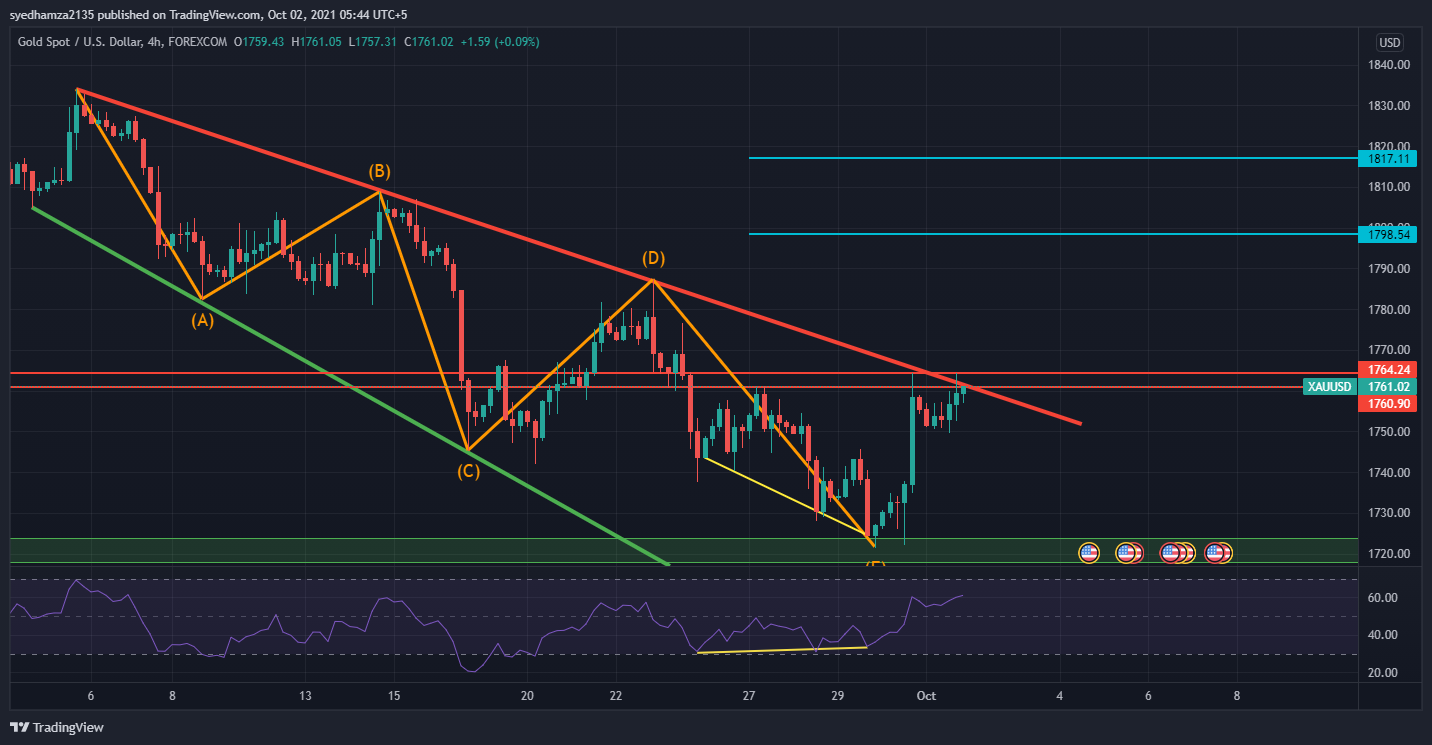Click the Oct date label on time axis
The width and height of the screenshot is (1432, 745).
click(925, 696)
